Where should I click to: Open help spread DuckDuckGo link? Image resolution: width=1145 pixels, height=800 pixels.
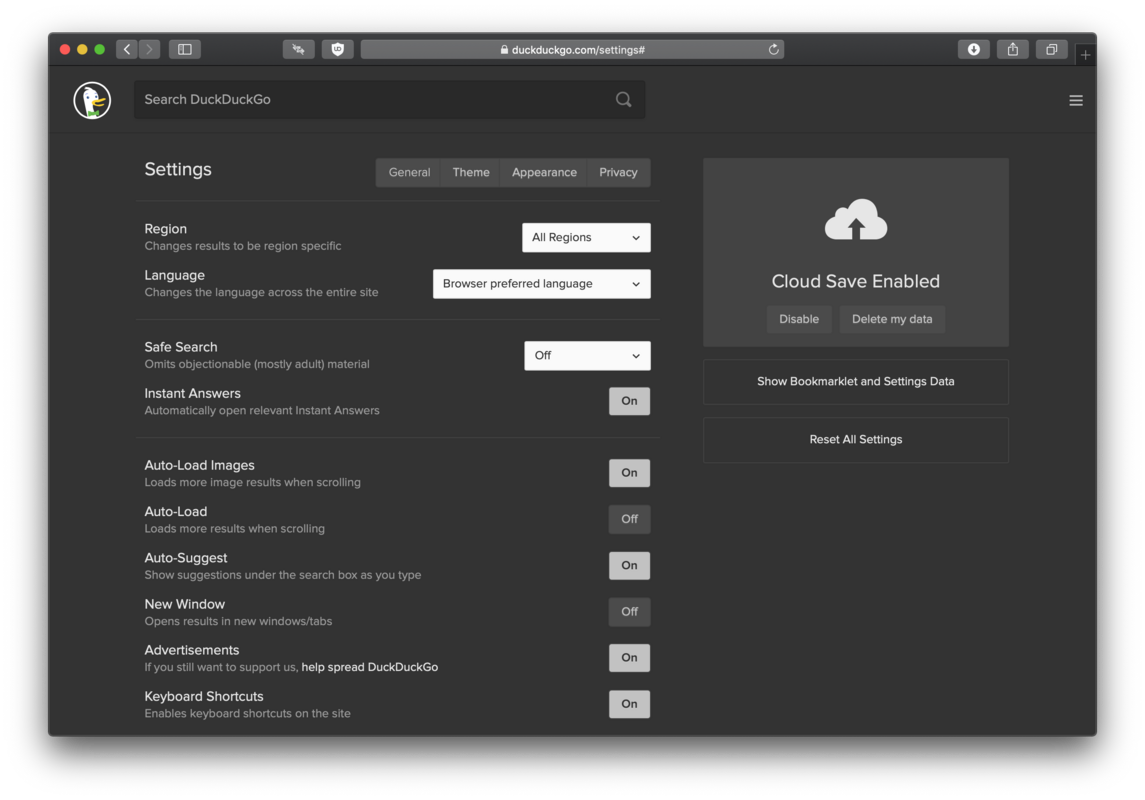(369, 667)
